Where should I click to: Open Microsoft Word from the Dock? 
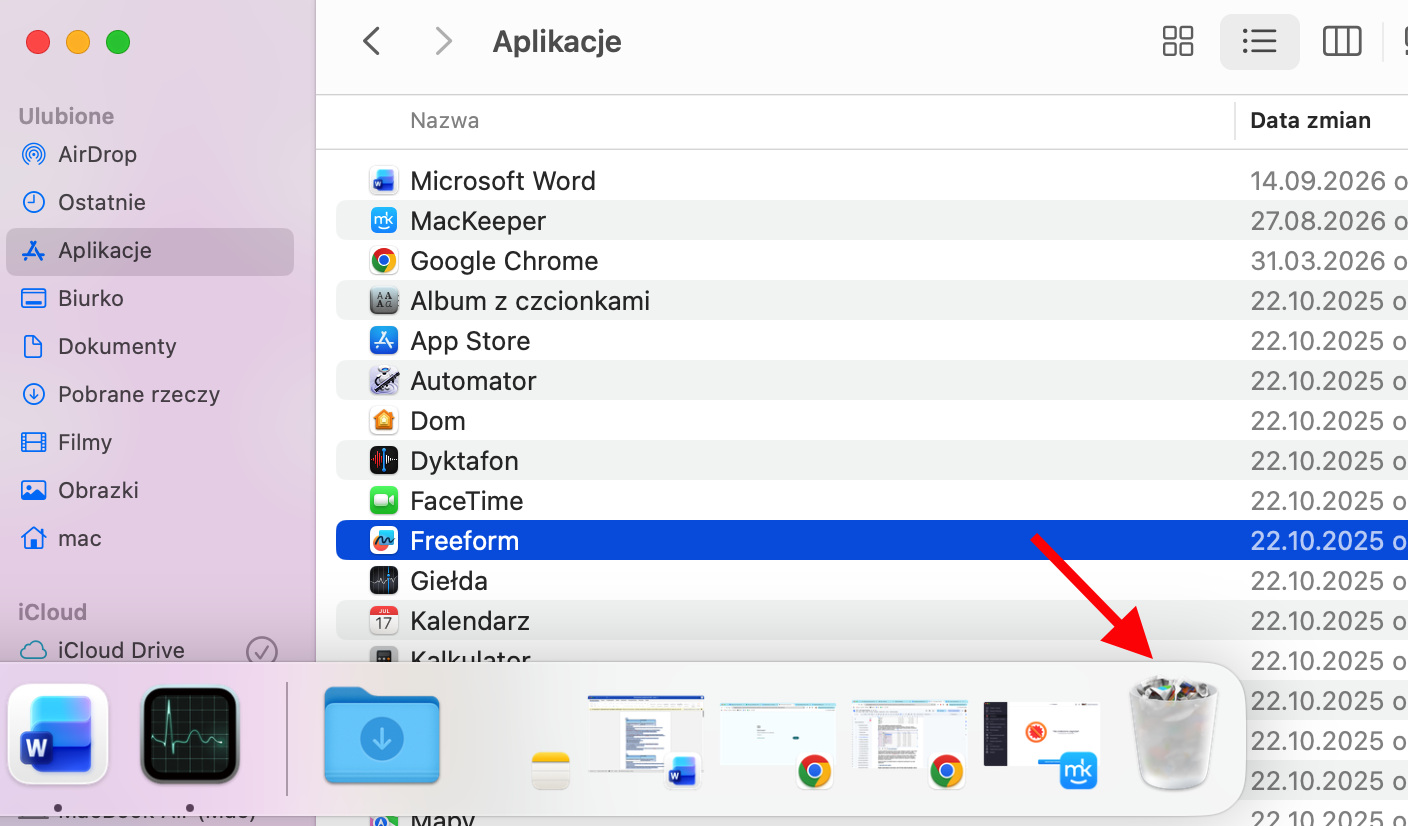click(58, 733)
